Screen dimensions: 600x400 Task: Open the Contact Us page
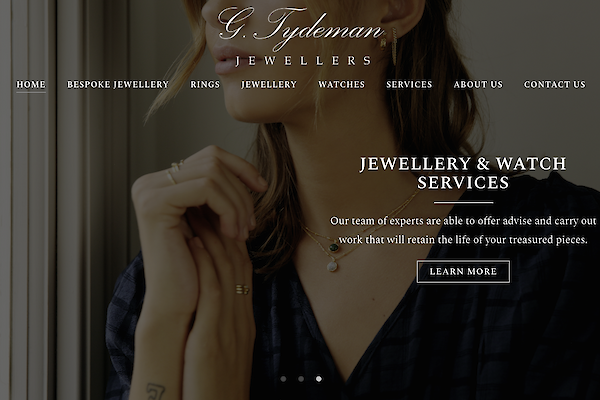(554, 84)
